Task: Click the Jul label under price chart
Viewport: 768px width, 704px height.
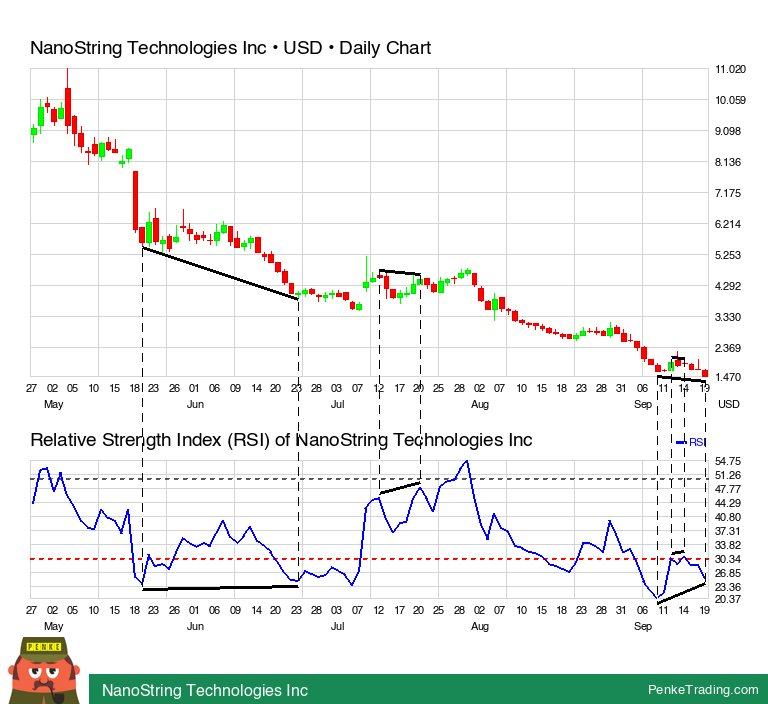Action: [x=337, y=405]
